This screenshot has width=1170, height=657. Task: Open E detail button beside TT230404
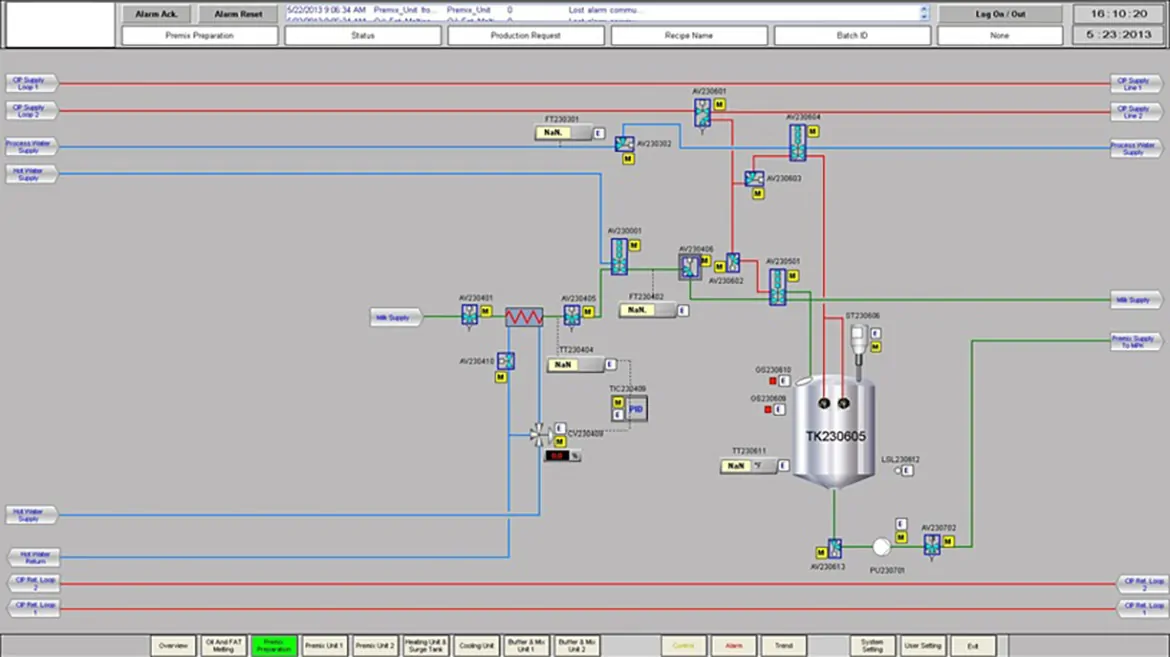(x=610, y=364)
